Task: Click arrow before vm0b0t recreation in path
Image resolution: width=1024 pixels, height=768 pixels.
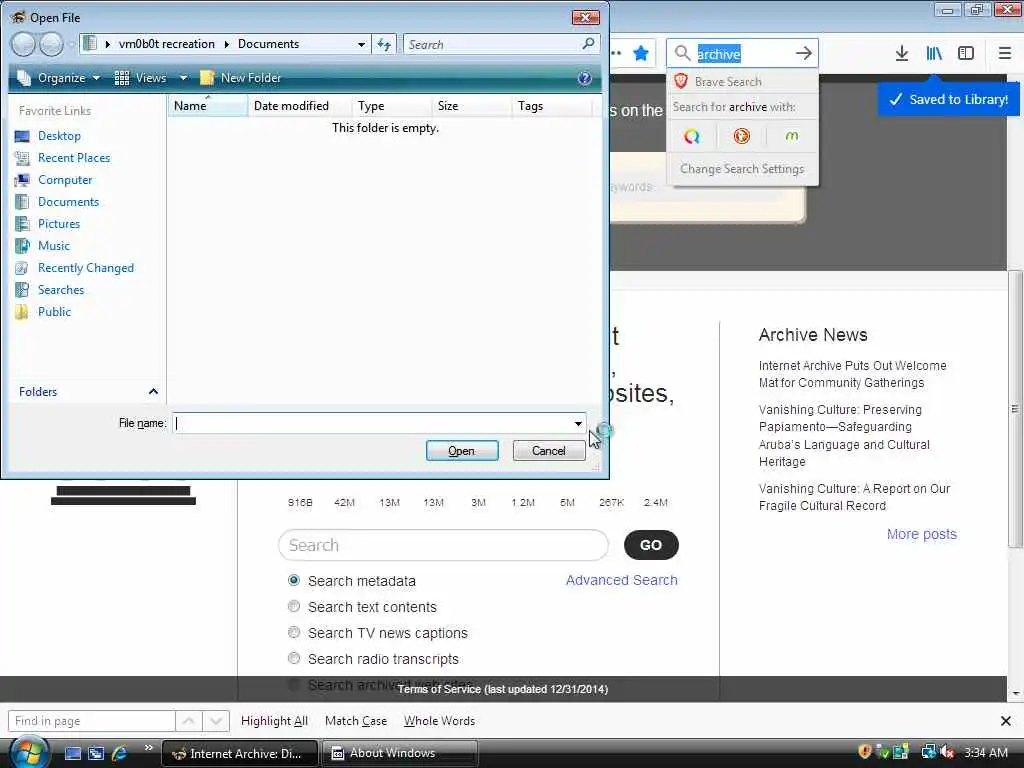Action: coord(108,44)
